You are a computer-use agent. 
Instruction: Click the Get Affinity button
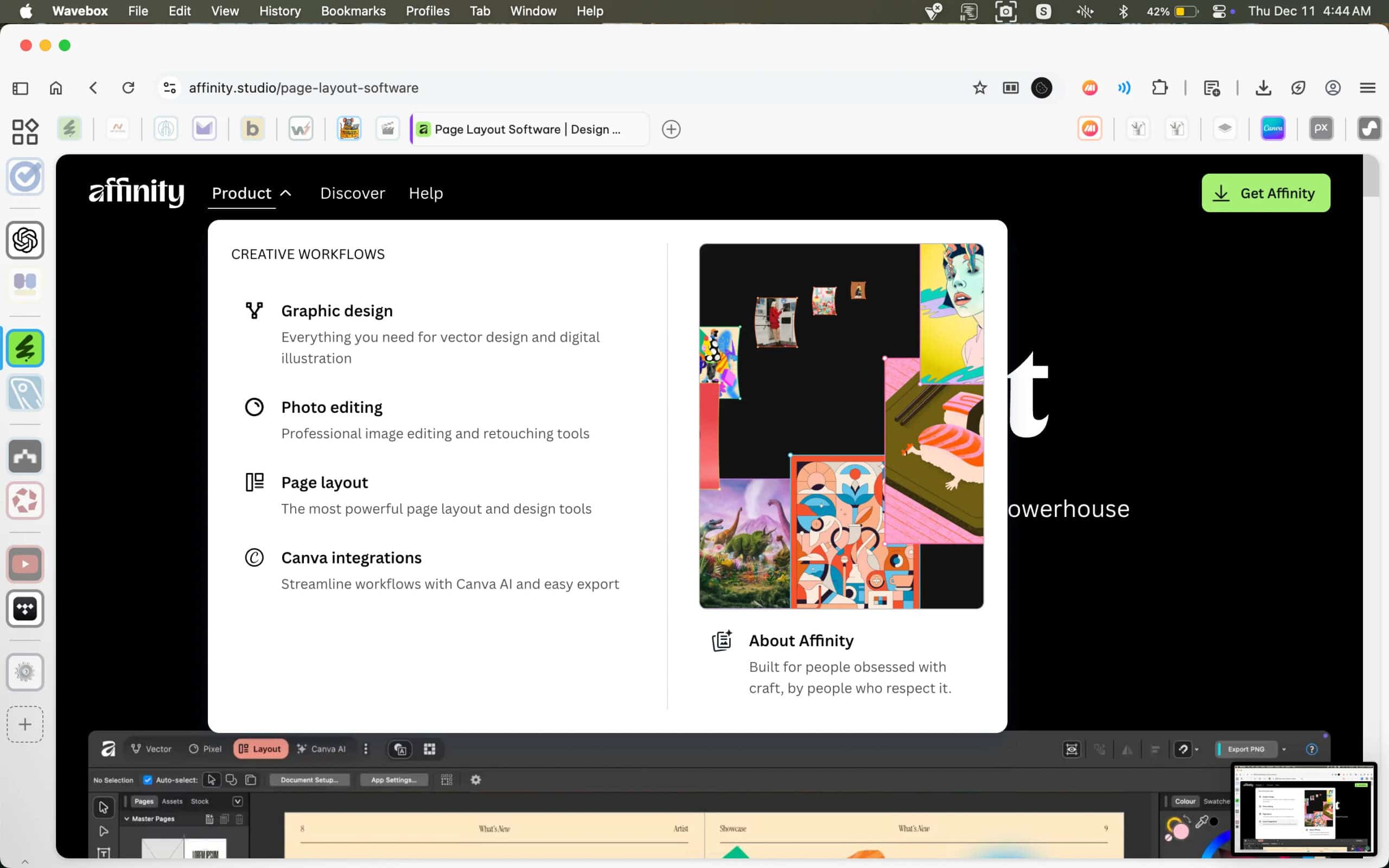1266,194
